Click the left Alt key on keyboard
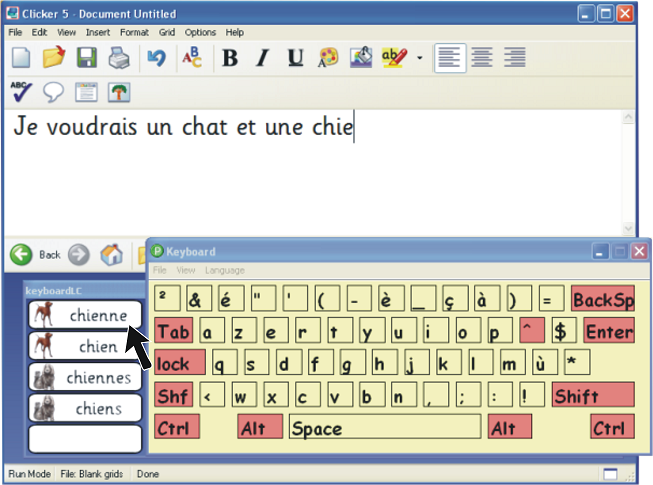The height and width of the screenshot is (485, 653). click(x=260, y=427)
